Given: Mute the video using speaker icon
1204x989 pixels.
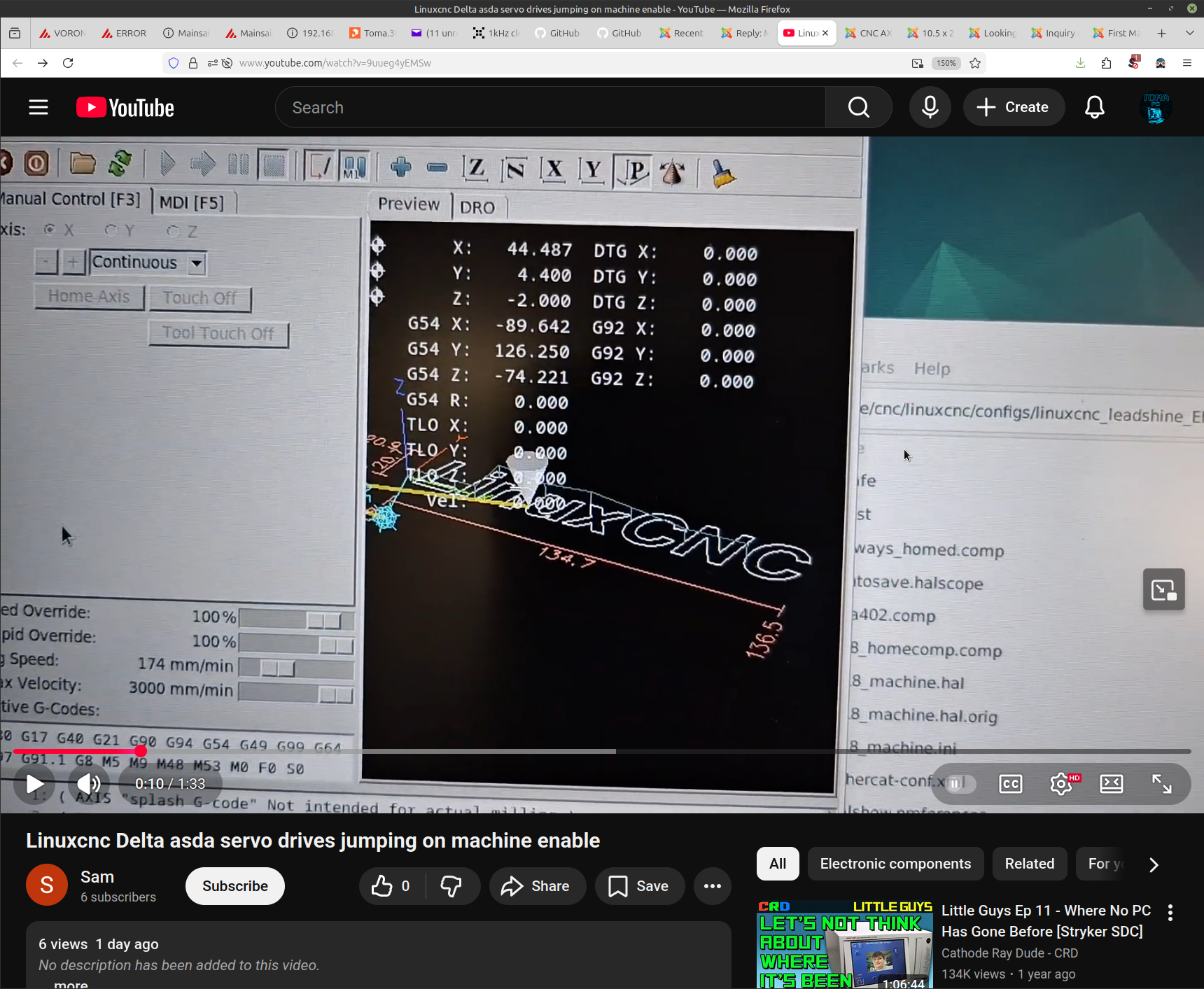Looking at the screenshot, I should pos(88,784).
